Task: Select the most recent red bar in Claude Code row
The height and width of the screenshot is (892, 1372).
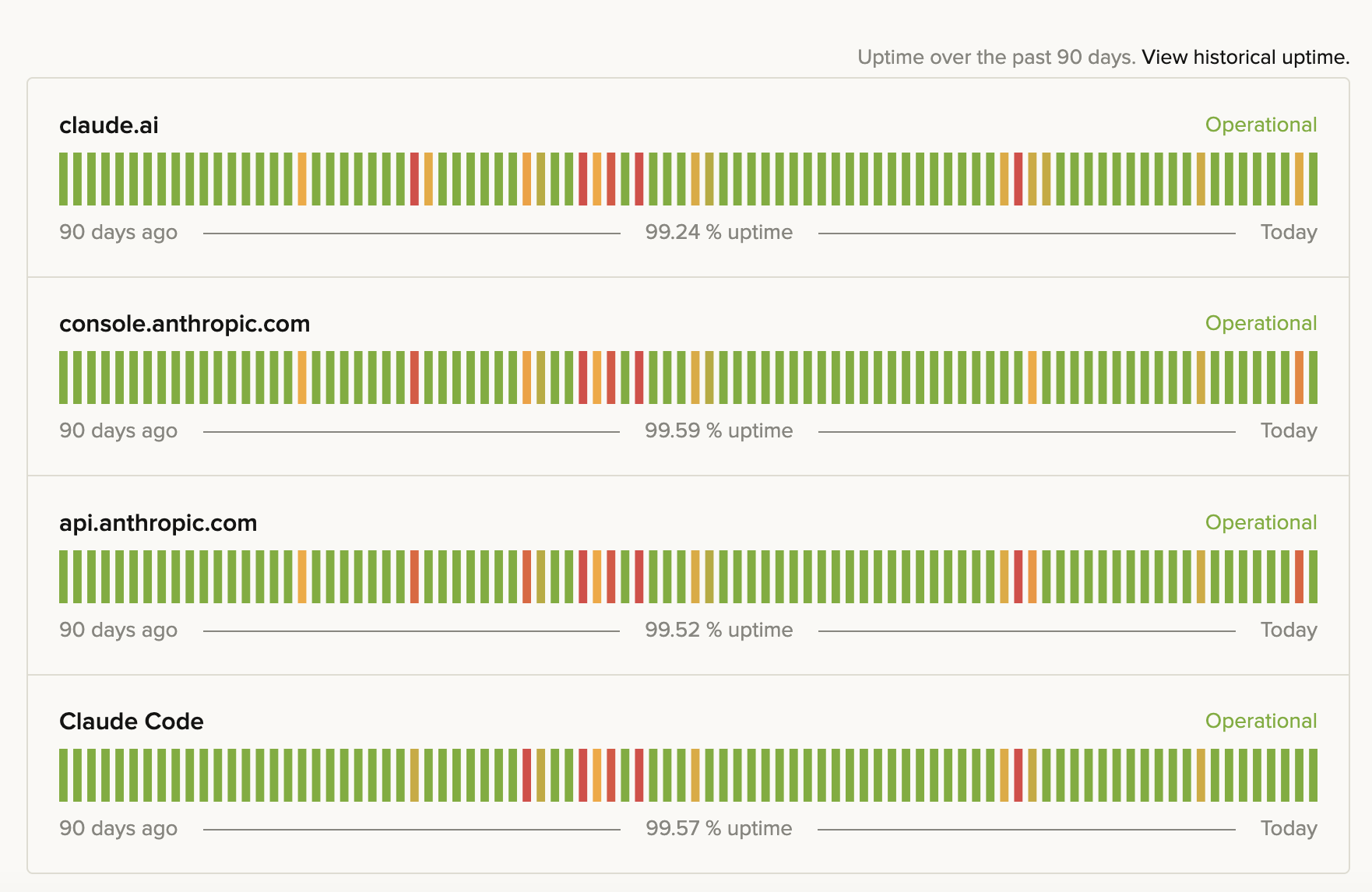Action: click(1018, 775)
